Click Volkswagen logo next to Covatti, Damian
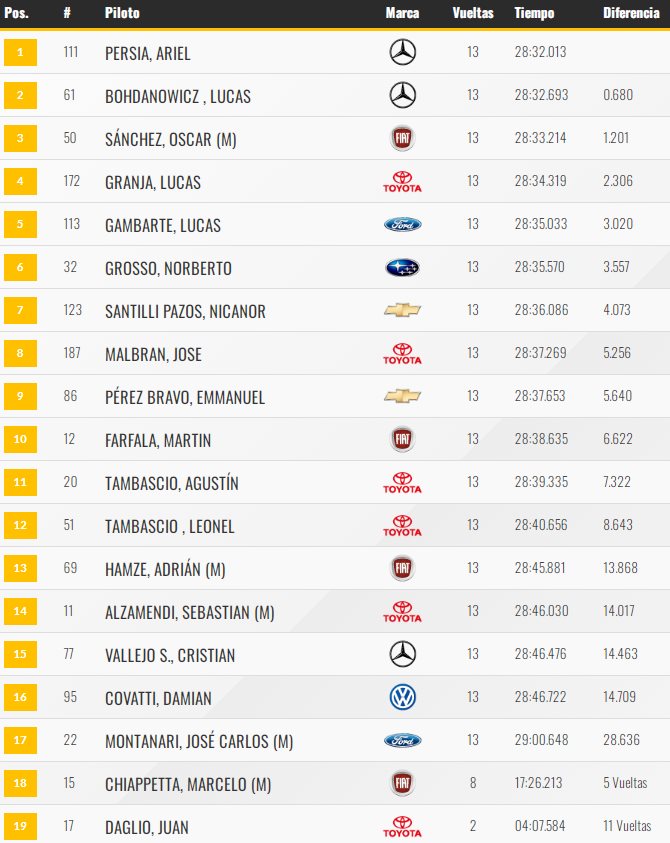Viewport: 670px width, 843px height. pos(402,697)
